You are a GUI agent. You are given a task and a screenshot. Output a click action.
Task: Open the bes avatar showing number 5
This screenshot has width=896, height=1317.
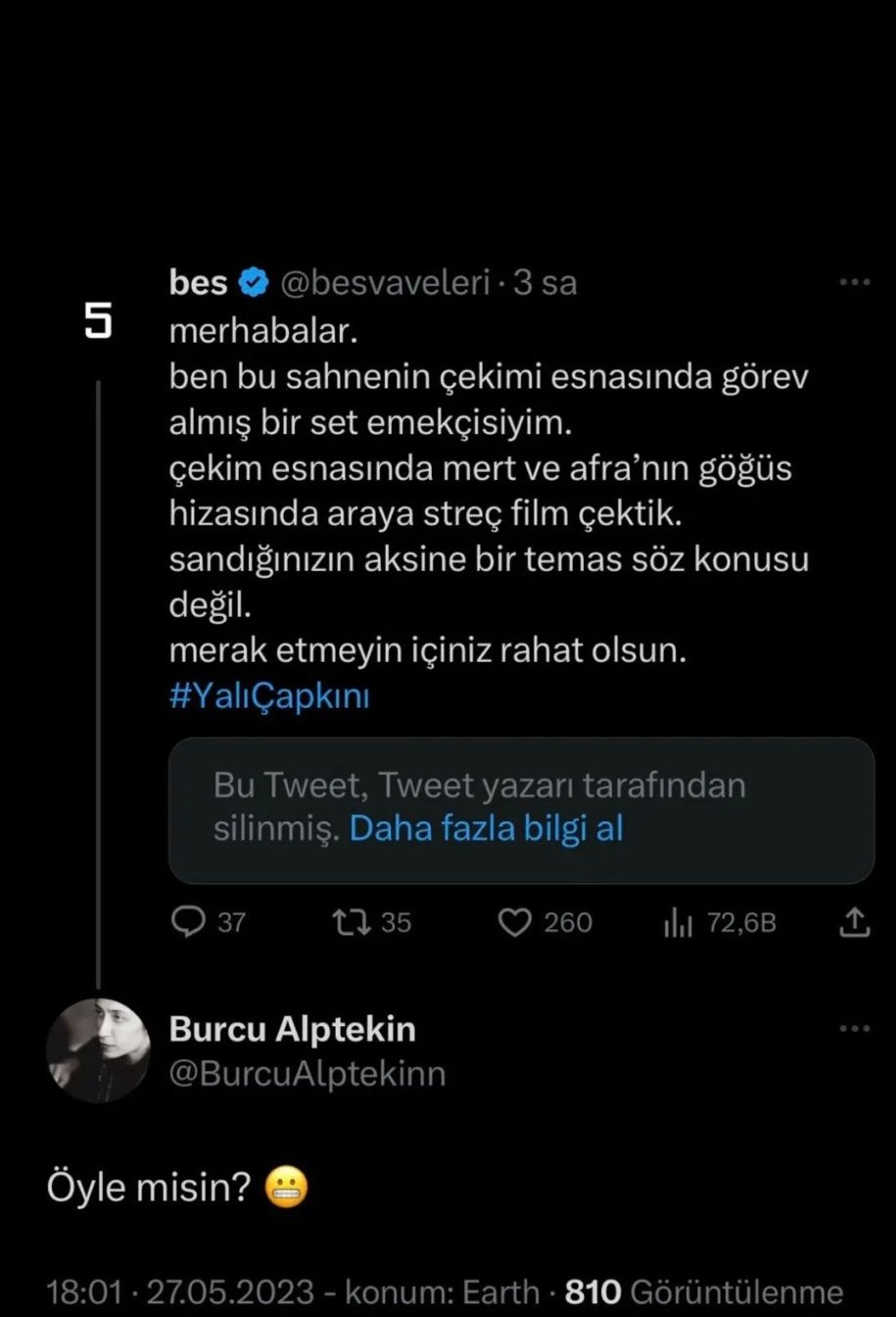click(98, 322)
